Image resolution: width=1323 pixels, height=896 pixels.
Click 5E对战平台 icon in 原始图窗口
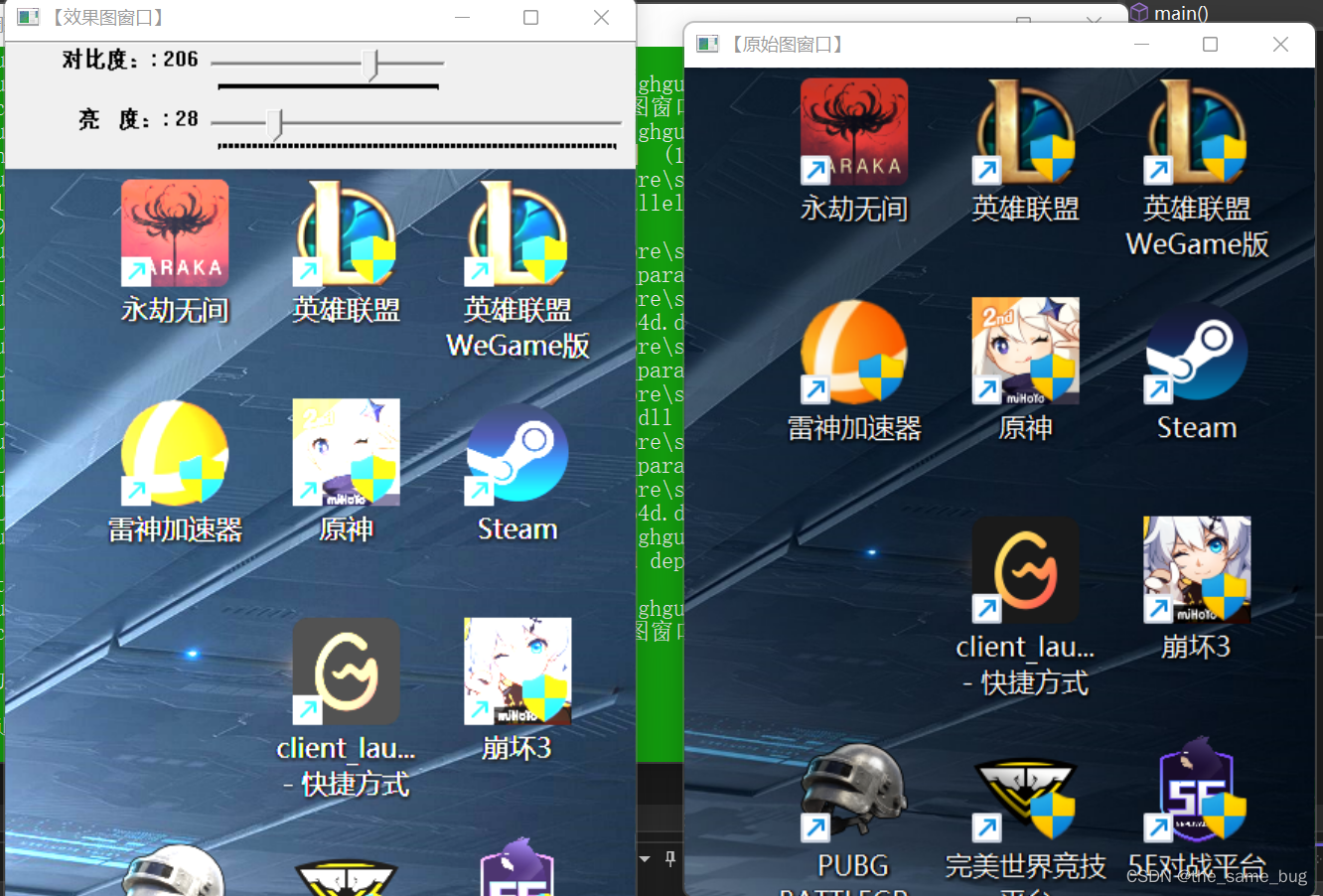pos(1197,790)
